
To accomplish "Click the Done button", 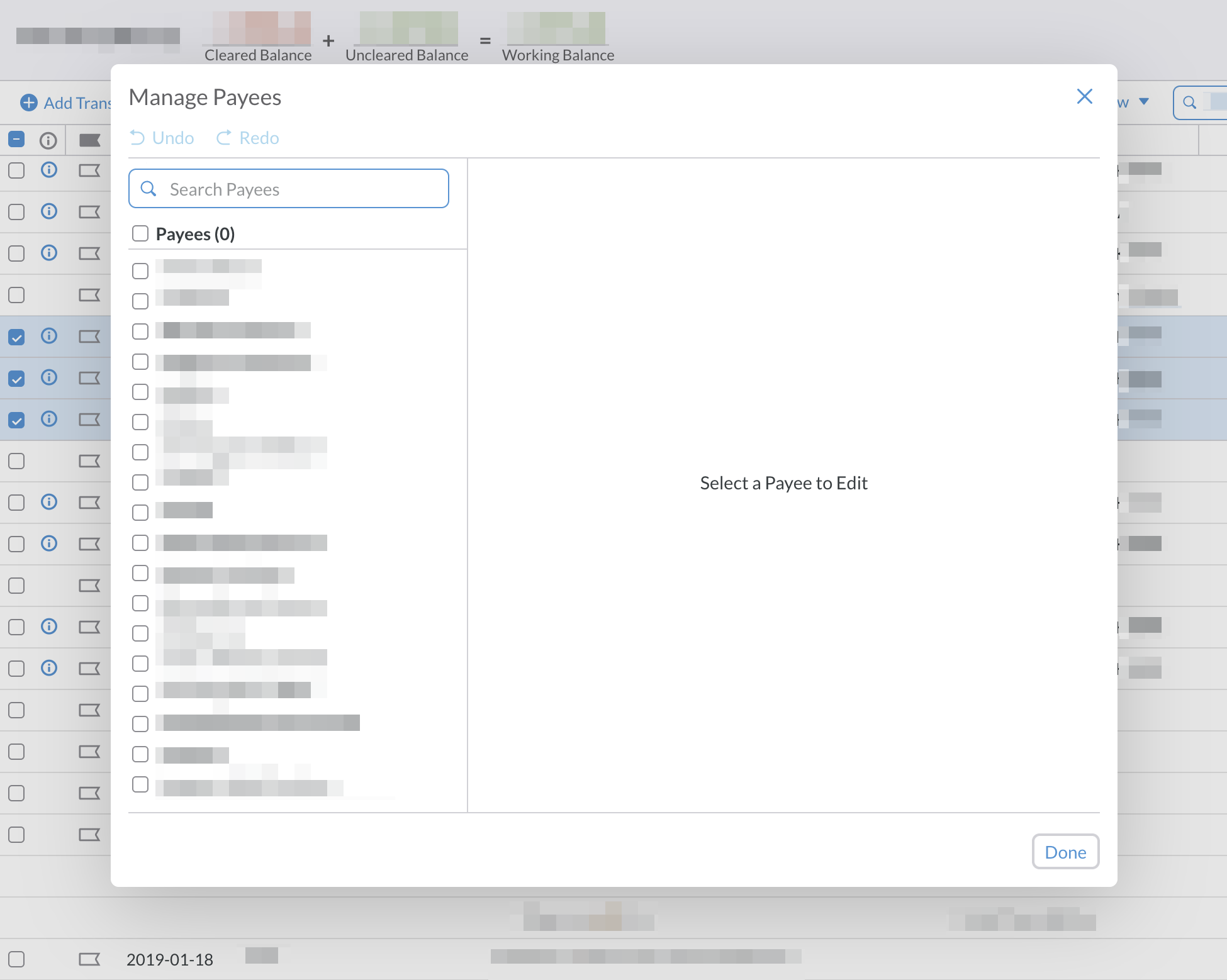I will click(x=1065, y=852).
